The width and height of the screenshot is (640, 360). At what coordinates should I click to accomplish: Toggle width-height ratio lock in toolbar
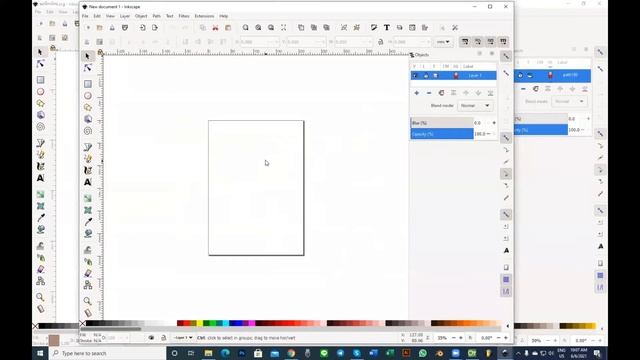[x=380, y=42]
